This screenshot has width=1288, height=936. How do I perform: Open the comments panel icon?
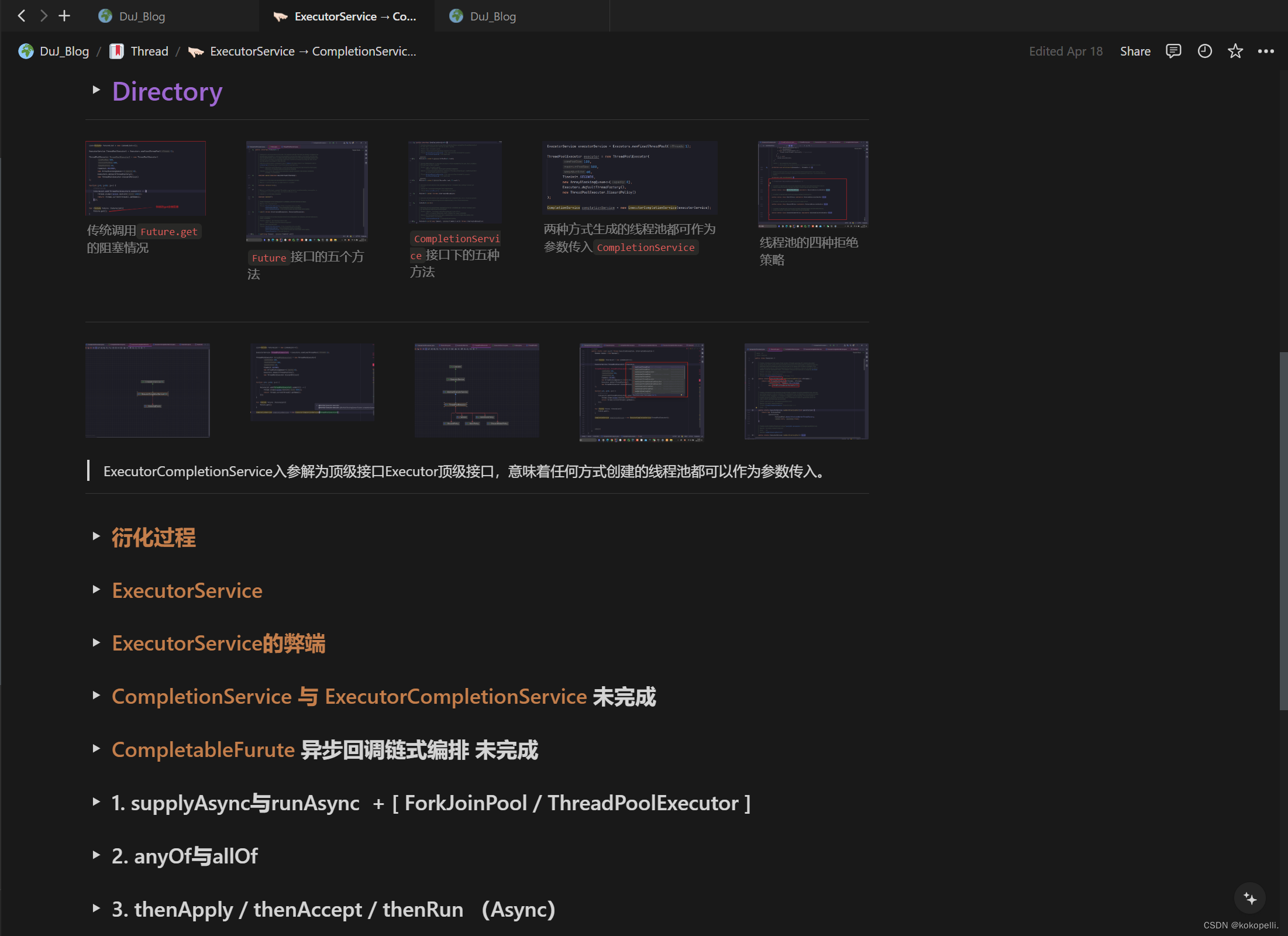tap(1173, 51)
